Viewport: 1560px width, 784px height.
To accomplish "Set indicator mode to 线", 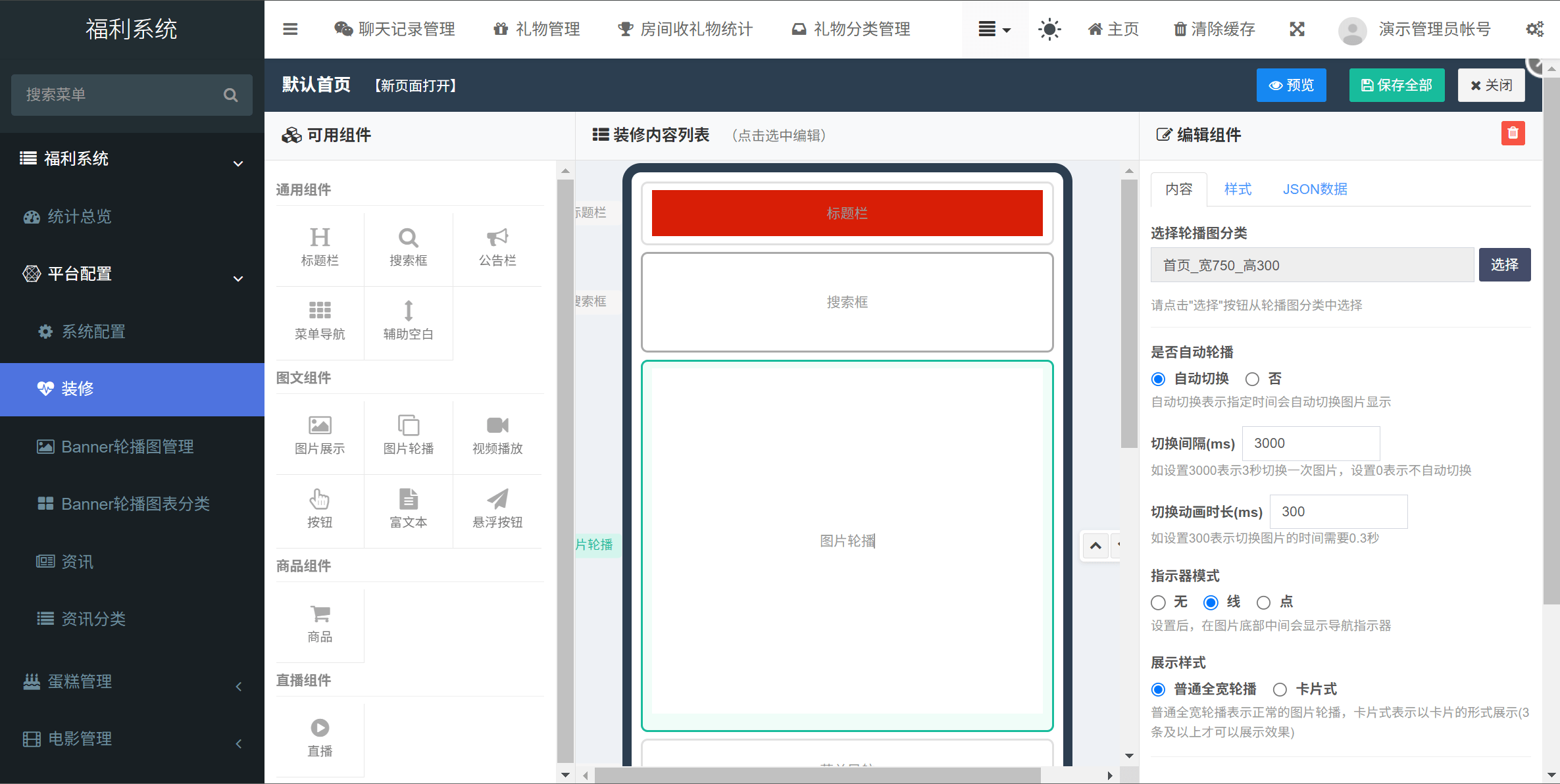I will click(x=1211, y=602).
